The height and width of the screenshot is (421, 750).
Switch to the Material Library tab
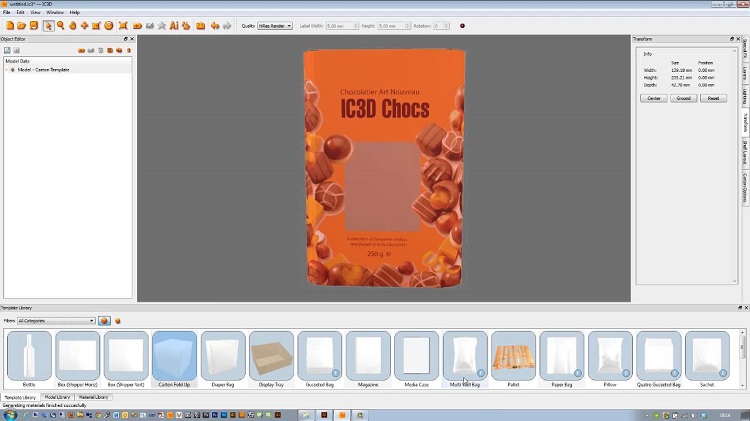coord(93,397)
